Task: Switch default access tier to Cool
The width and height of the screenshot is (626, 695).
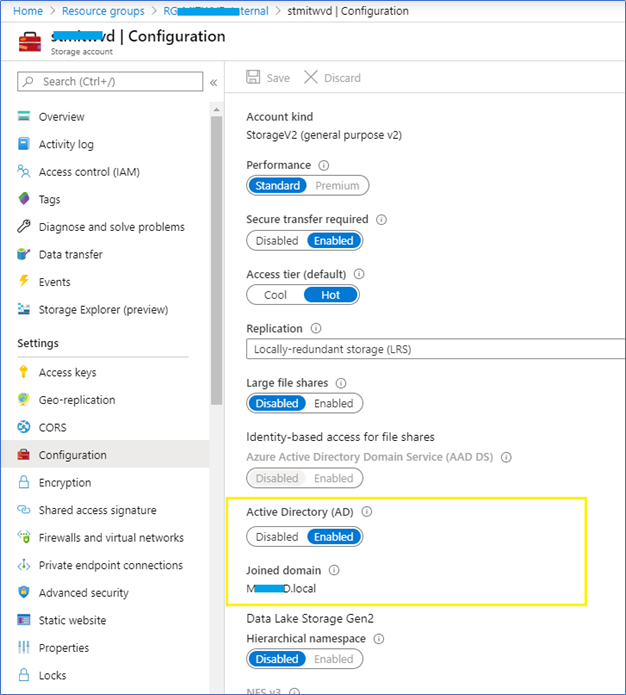Action: (275, 295)
